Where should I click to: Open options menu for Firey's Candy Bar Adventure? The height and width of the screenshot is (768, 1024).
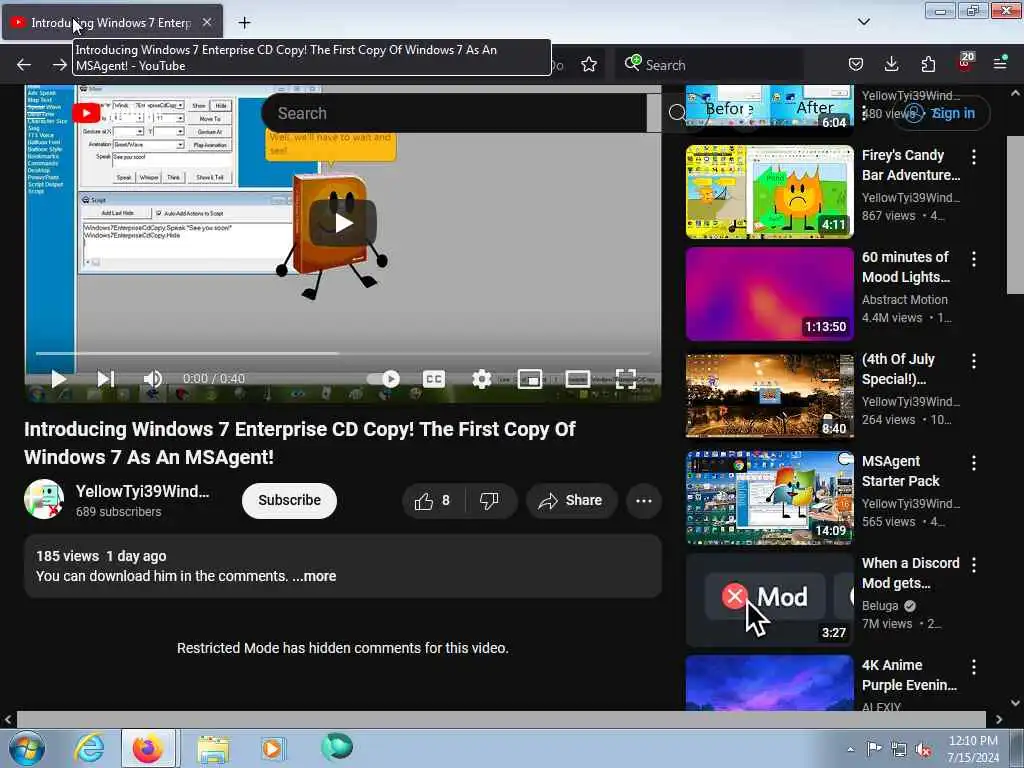[x=974, y=157]
